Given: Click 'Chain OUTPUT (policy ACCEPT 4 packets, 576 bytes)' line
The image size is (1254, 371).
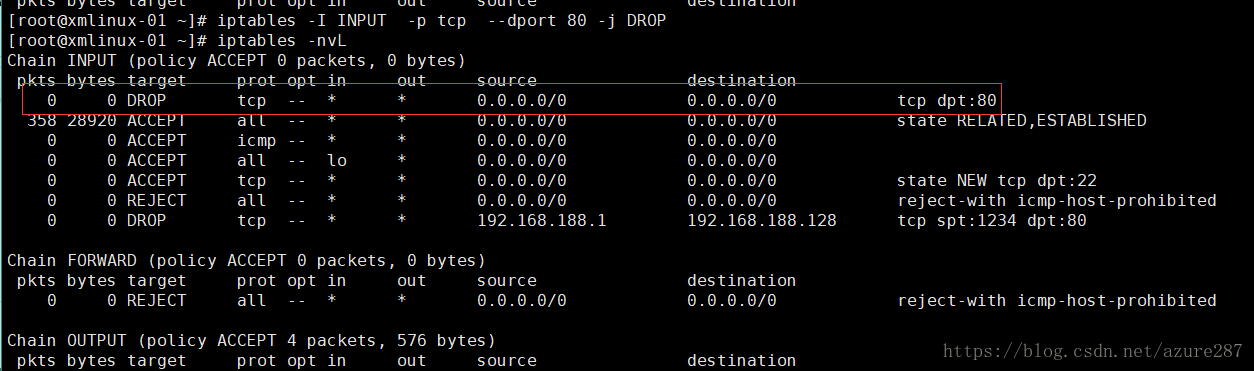Looking at the screenshot, I should (252, 341).
